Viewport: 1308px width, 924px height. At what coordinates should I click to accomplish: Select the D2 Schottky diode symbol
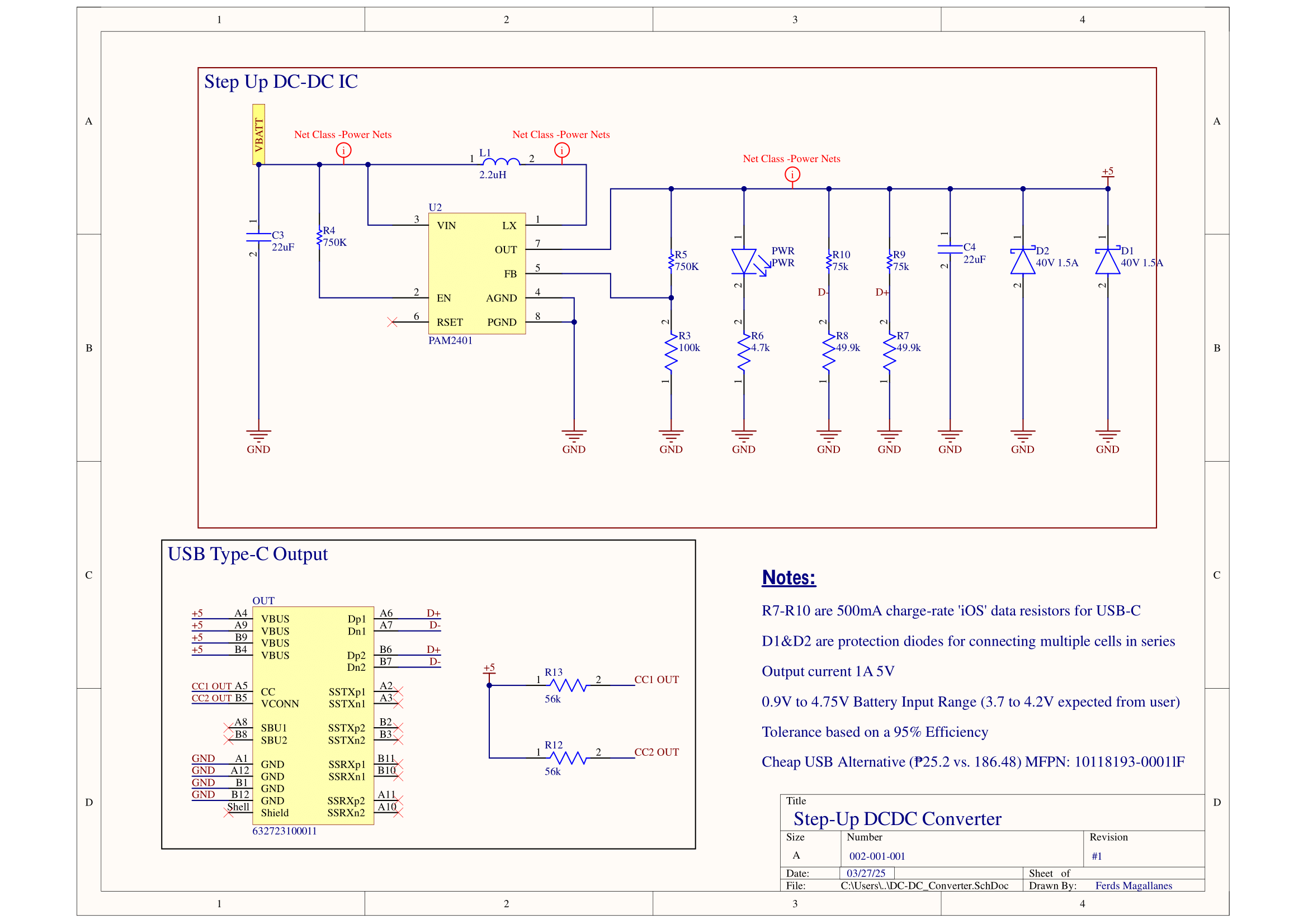coord(1023,262)
